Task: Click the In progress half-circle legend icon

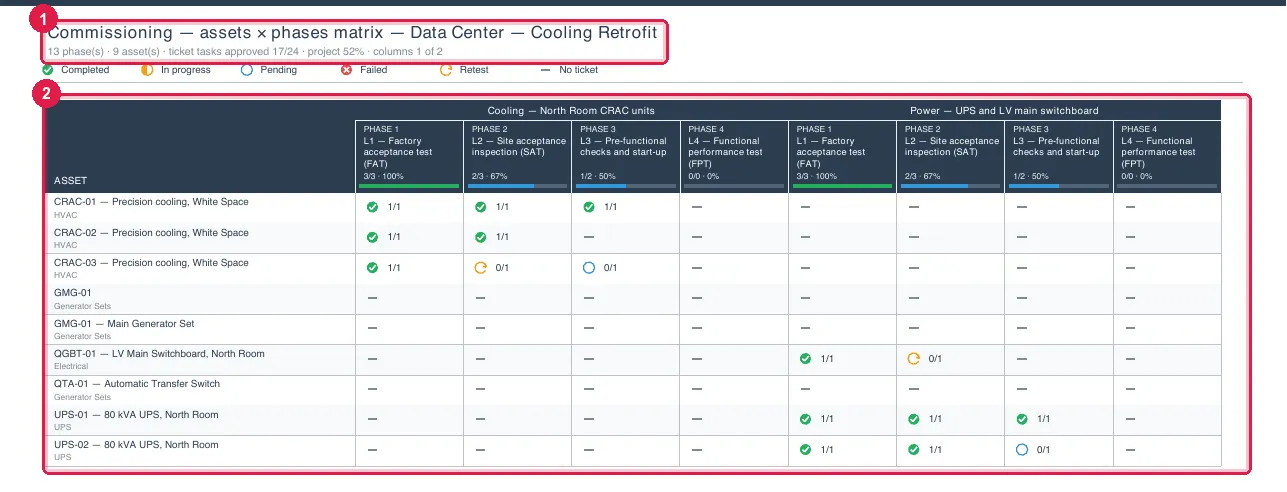Action: (x=147, y=70)
